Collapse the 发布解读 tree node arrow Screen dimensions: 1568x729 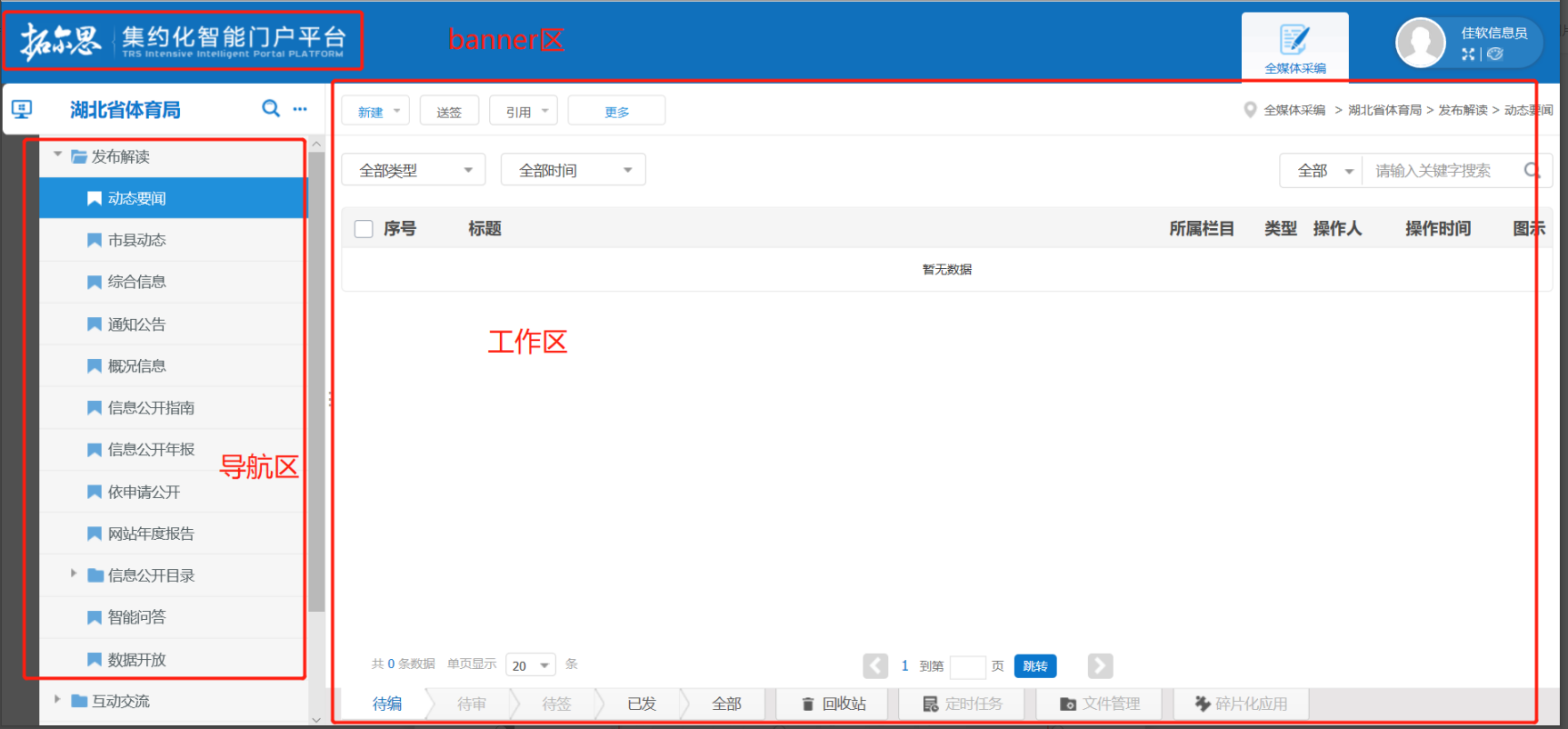click(57, 155)
